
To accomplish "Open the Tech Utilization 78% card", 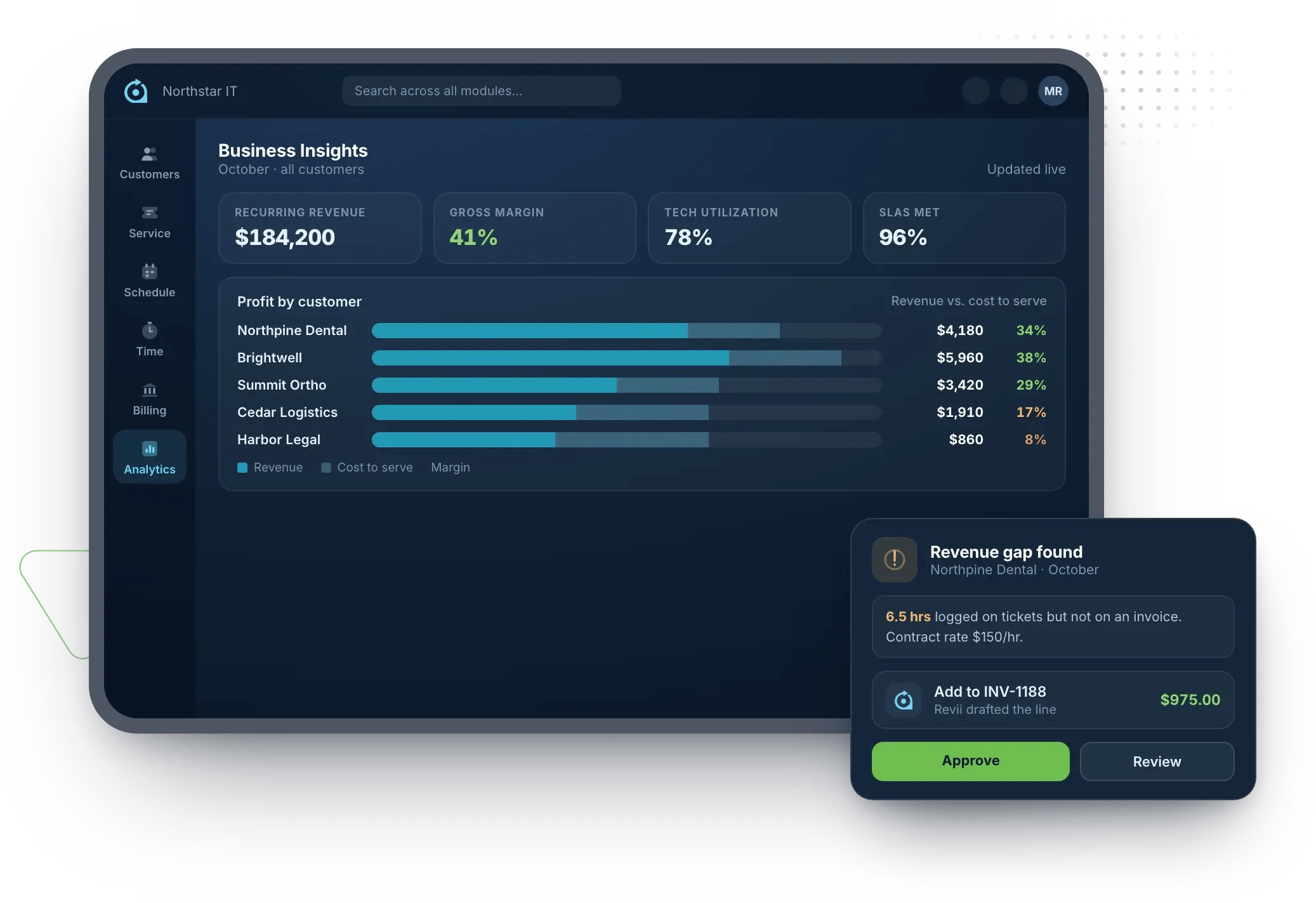I will coord(749,228).
